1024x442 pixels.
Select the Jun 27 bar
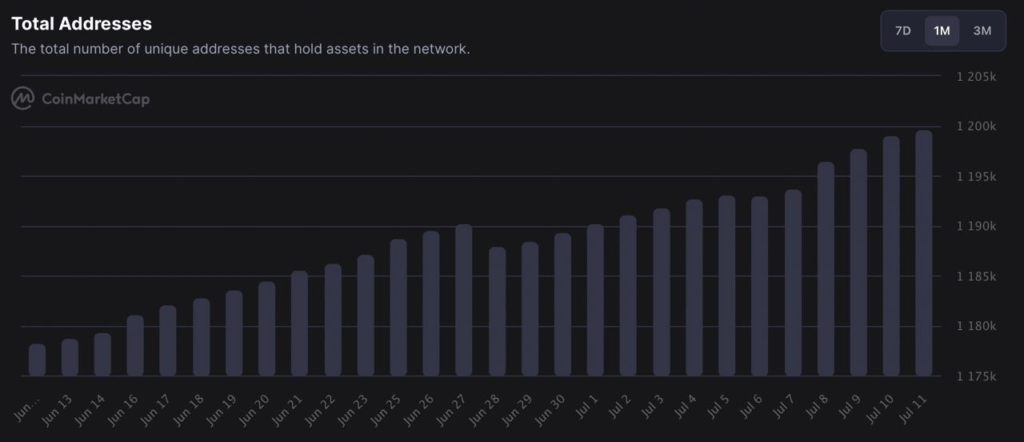pos(464,300)
